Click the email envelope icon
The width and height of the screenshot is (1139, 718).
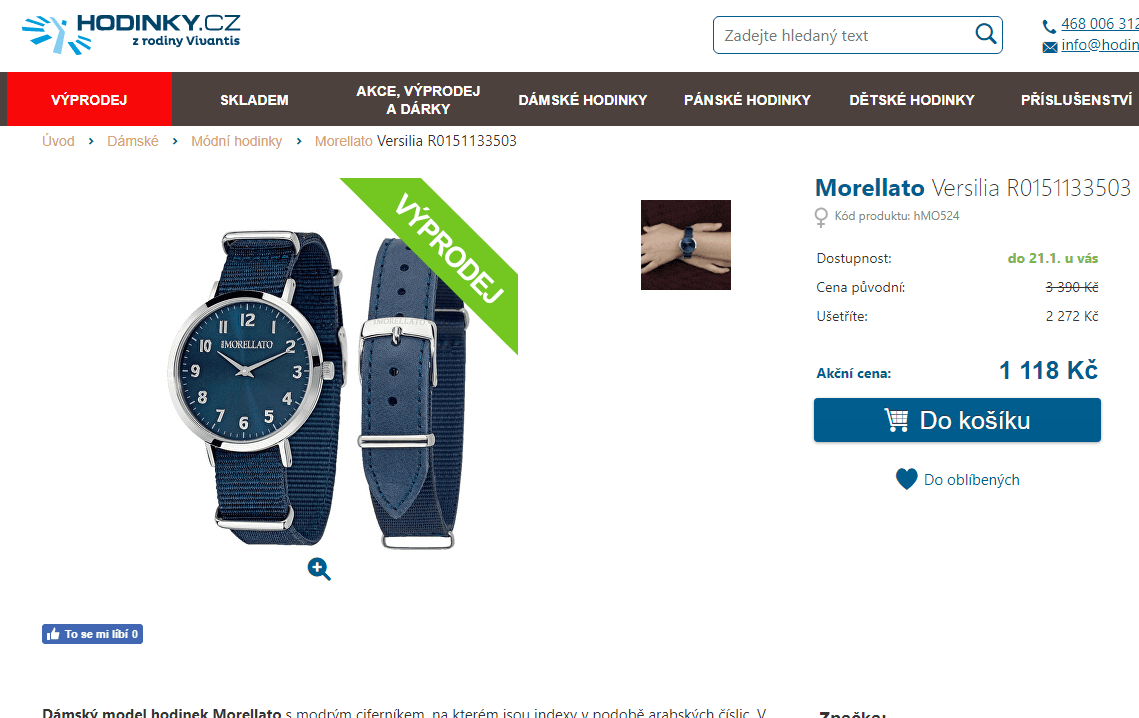[1050, 47]
